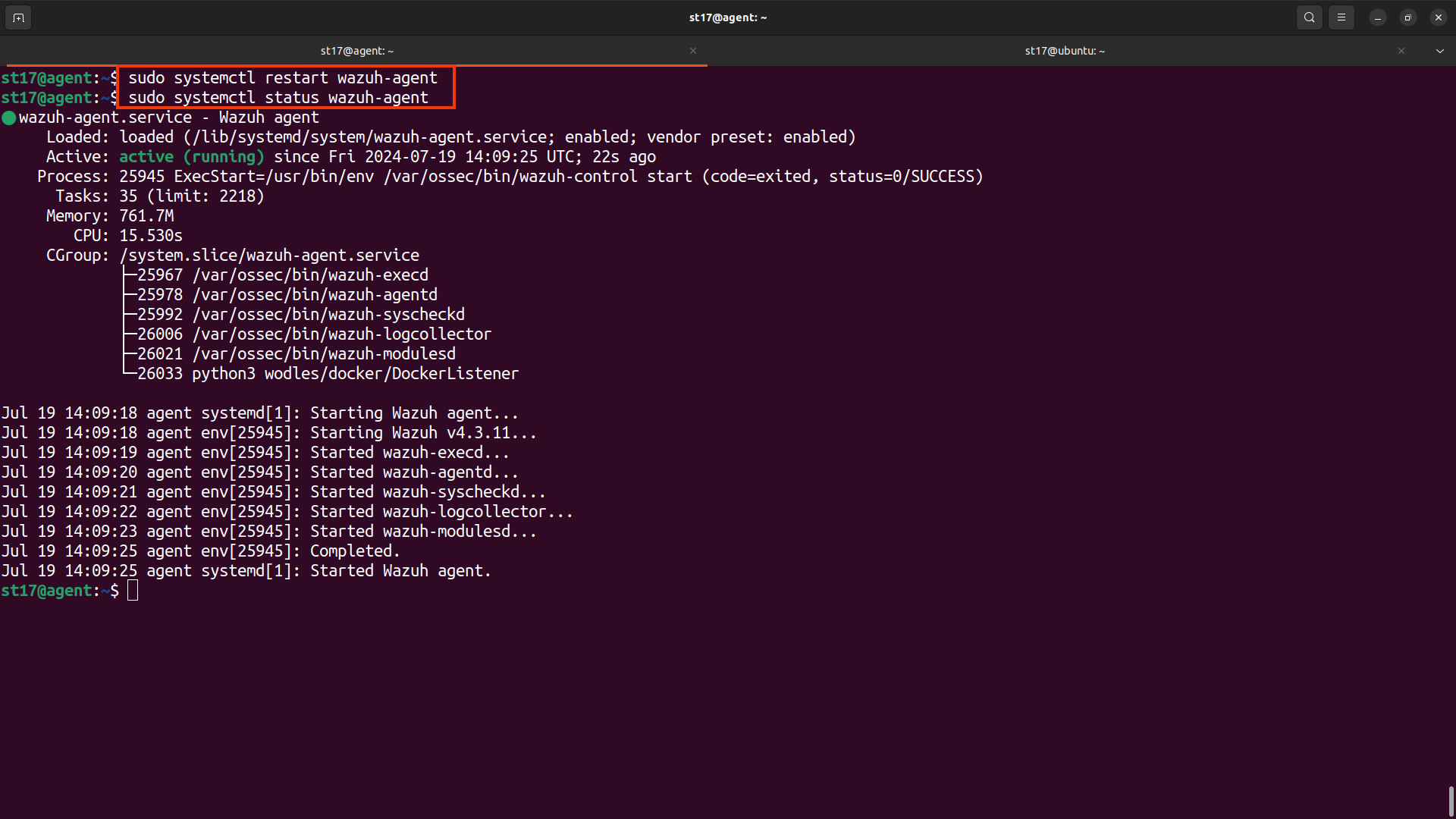Open the terminal hamburger menu
1456x819 pixels.
tap(1341, 17)
